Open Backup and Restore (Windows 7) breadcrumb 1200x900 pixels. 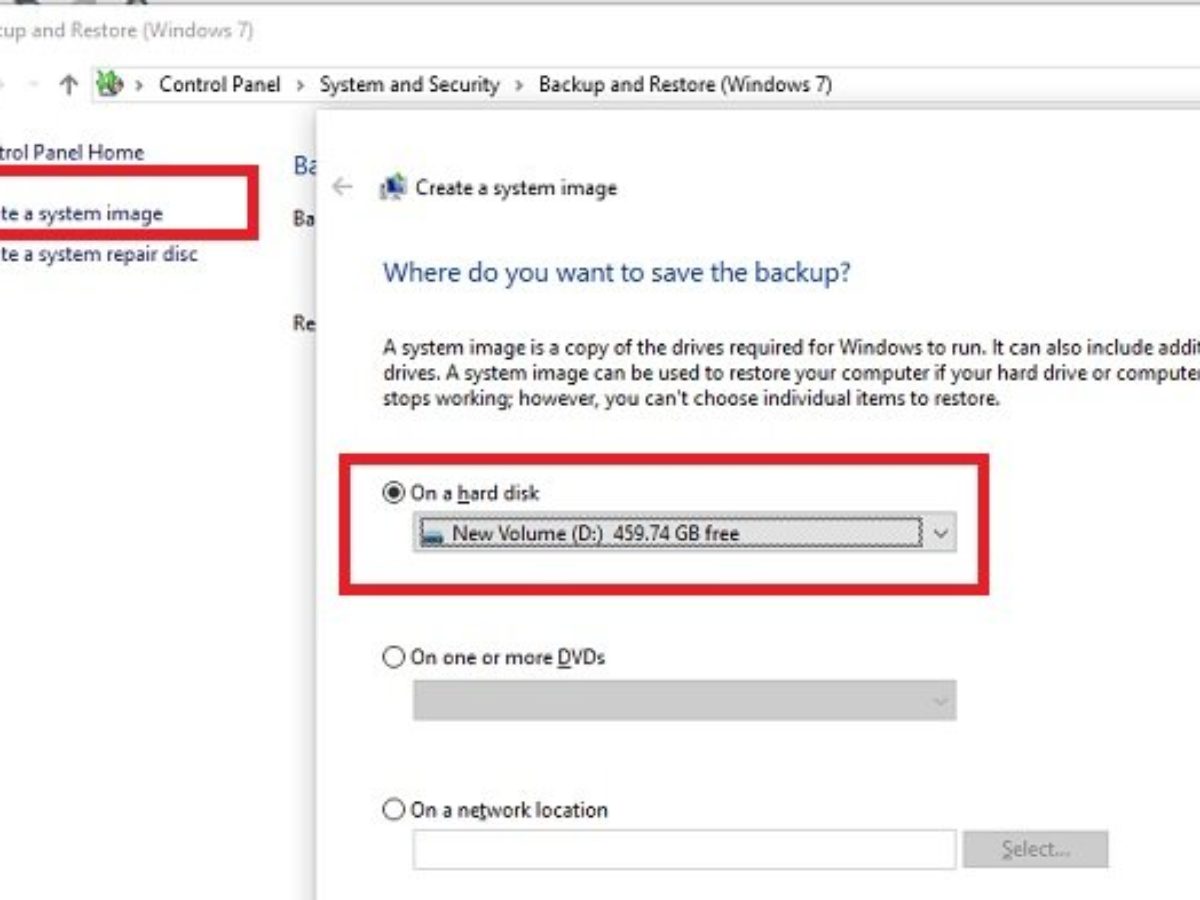point(685,85)
